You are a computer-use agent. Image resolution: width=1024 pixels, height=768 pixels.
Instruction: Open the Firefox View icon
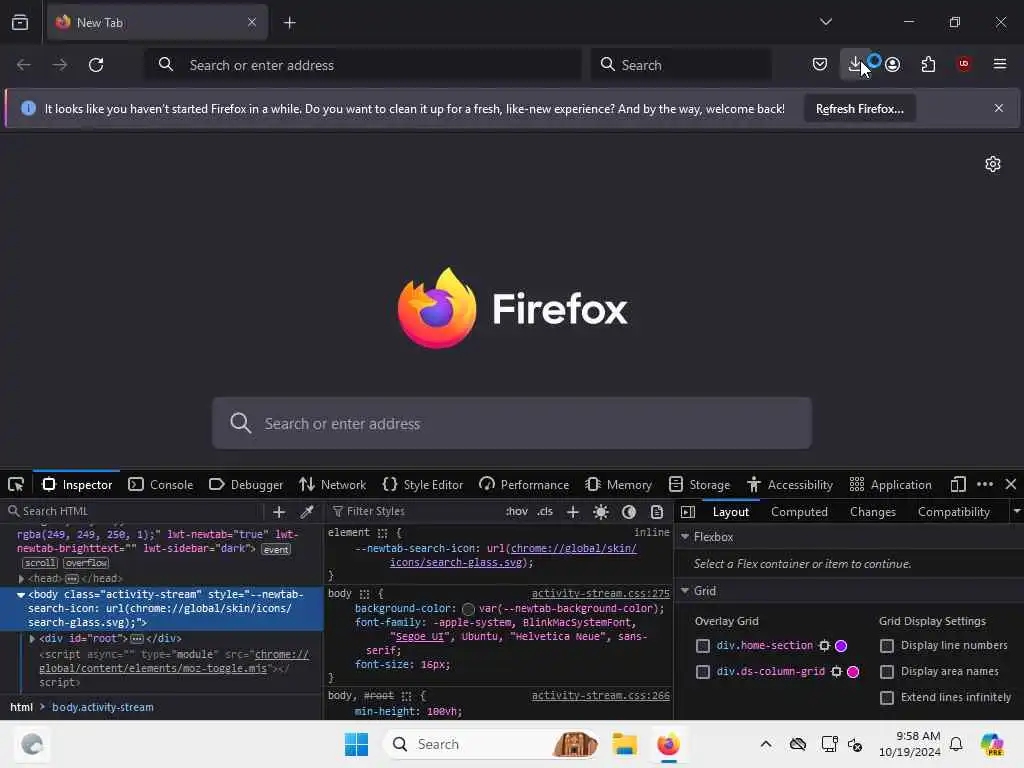pos(20,23)
